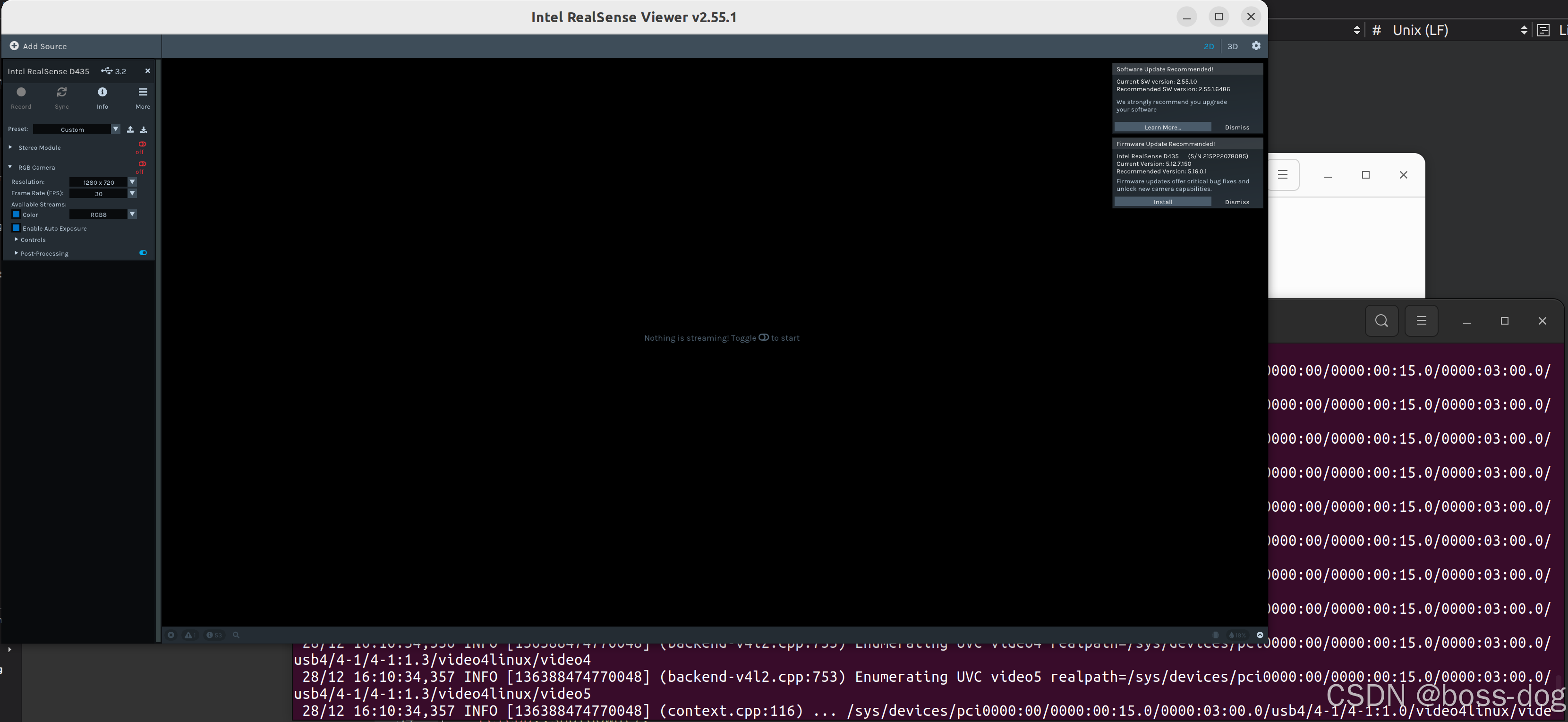Uncheck Enable Auto Exposure checkbox

coord(17,228)
